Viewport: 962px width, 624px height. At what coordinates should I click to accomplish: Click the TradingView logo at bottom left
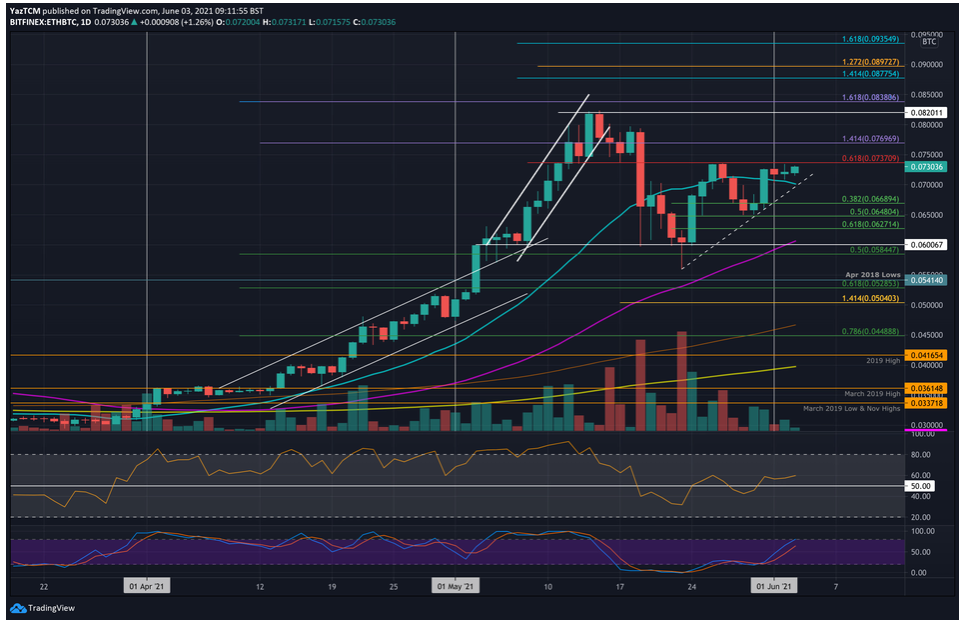tap(42, 608)
